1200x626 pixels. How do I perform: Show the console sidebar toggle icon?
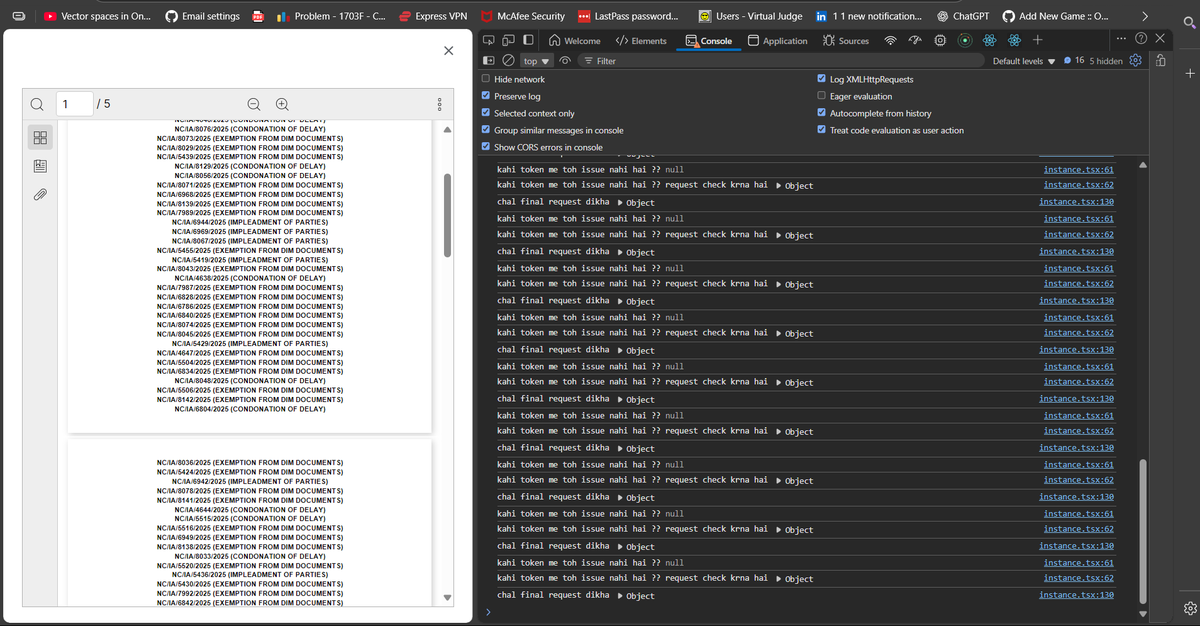pos(490,61)
